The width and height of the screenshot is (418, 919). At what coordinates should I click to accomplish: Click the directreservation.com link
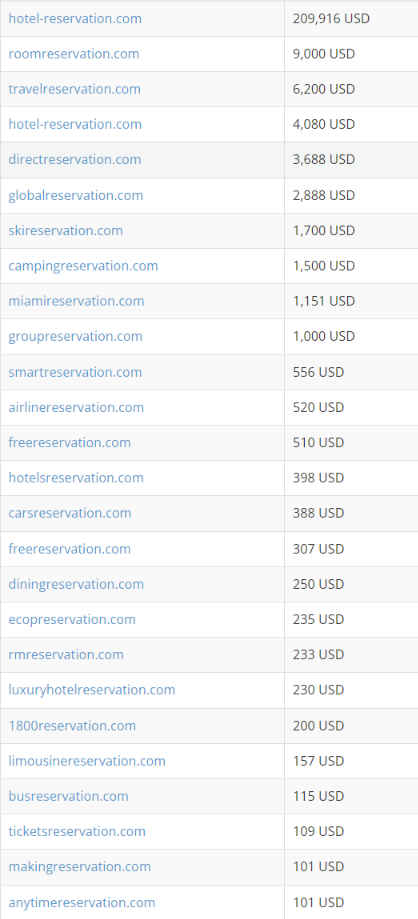pyautogui.click(x=74, y=159)
